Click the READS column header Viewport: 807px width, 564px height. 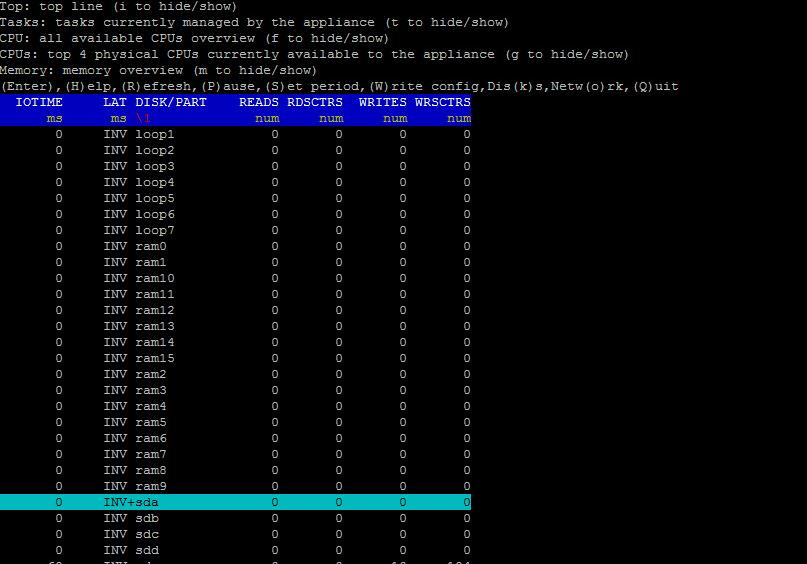pyautogui.click(x=259, y=102)
